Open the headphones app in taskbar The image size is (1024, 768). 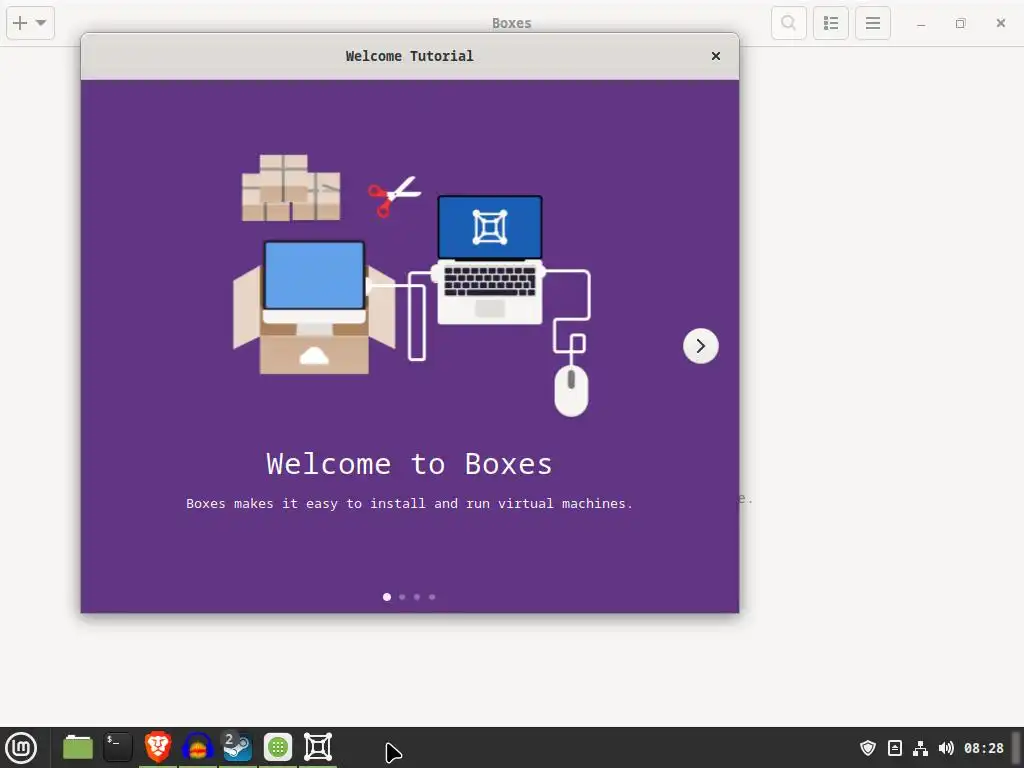coord(198,746)
